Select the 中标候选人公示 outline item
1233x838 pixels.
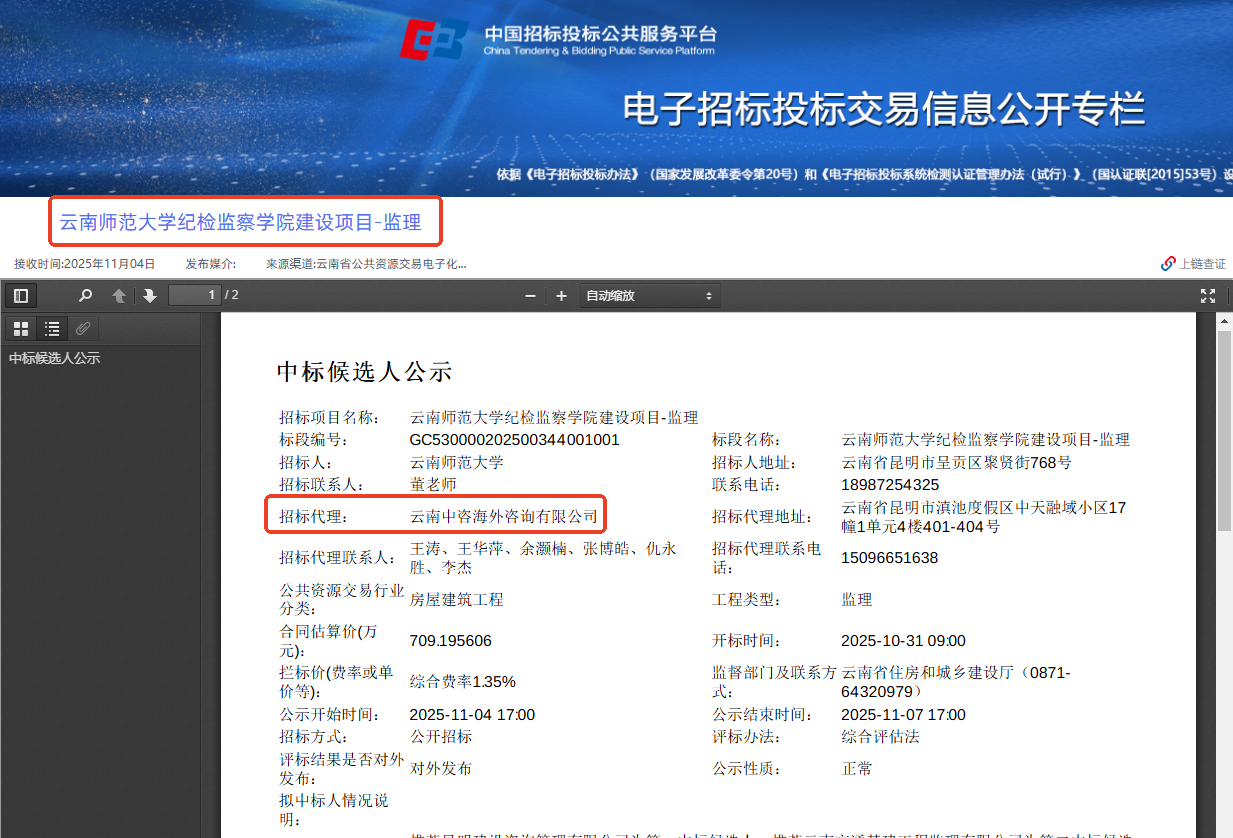tap(55, 358)
